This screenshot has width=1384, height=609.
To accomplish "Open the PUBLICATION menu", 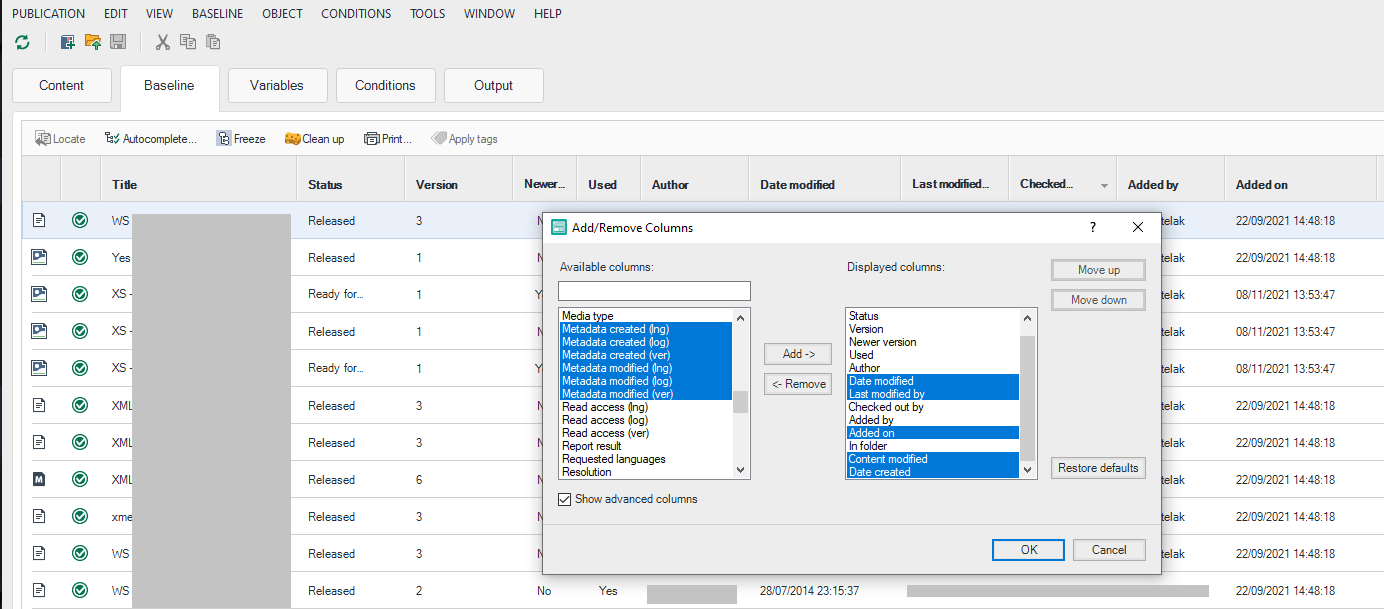I will (48, 14).
